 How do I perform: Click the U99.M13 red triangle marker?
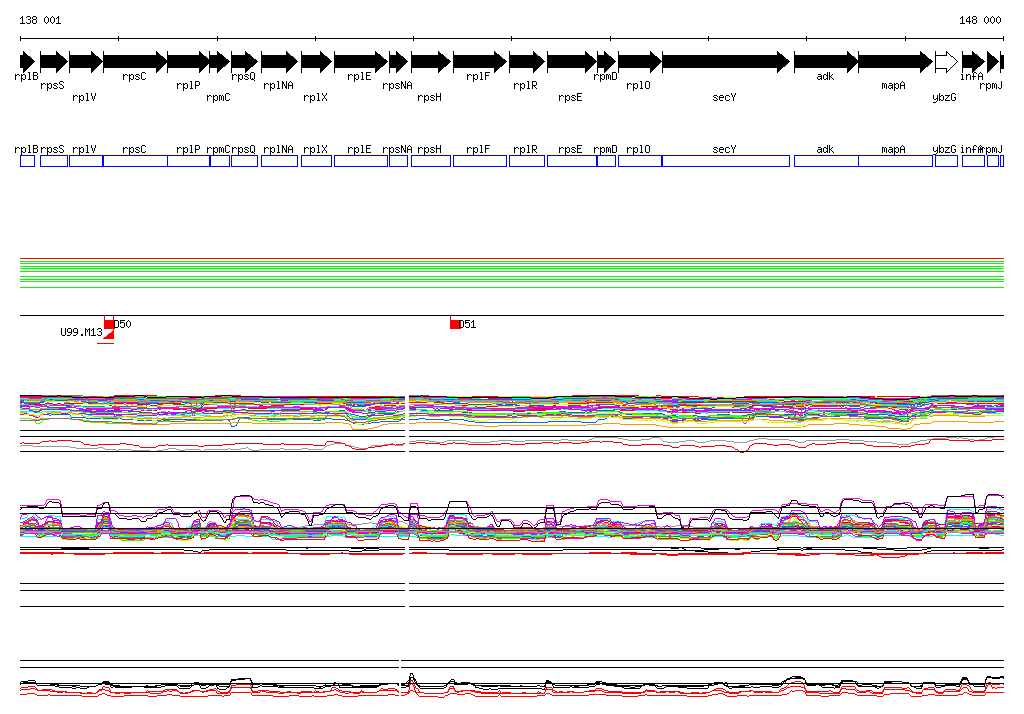click(109, 334)
